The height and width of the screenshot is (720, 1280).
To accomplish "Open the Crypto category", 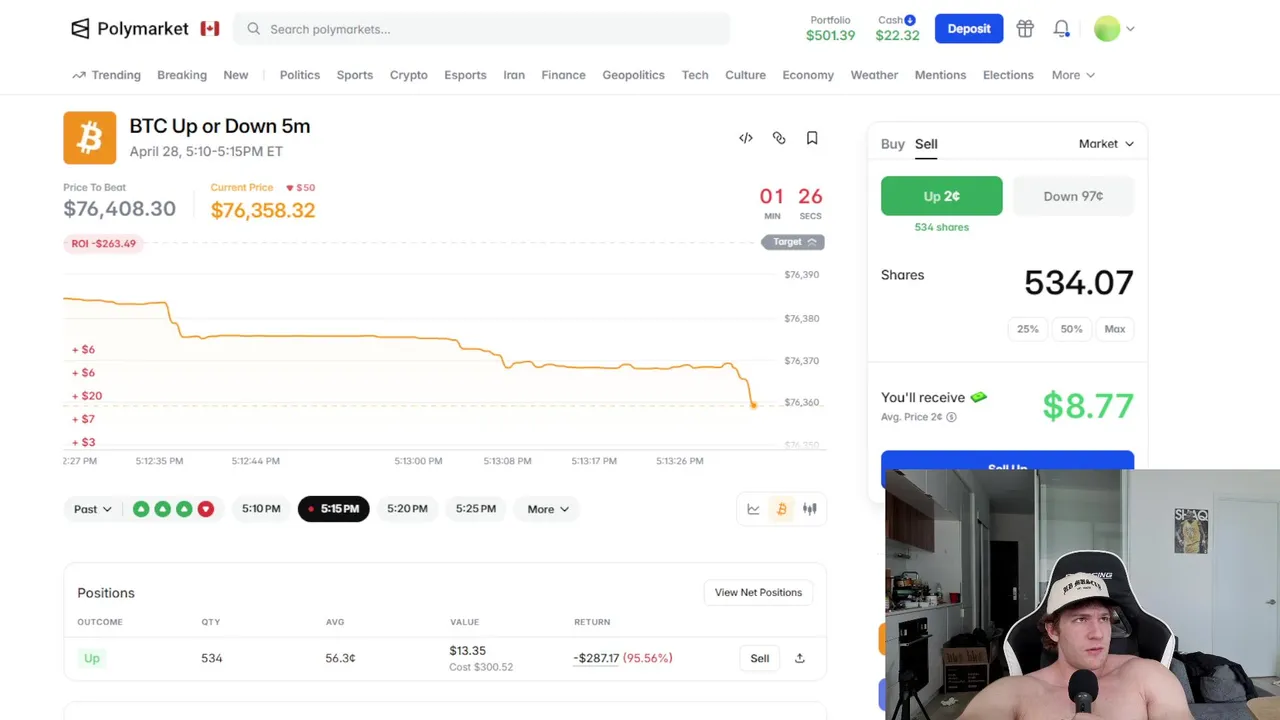I will [x=408, y=75].
